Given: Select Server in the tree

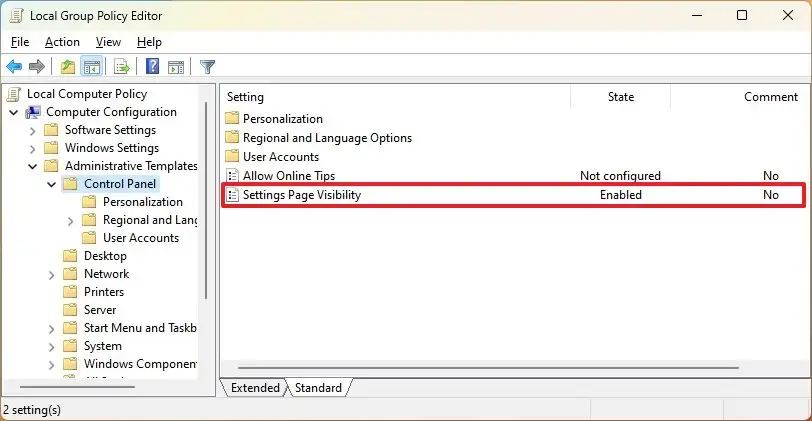Looking at the screenshot, I should [x=100, y=310].
